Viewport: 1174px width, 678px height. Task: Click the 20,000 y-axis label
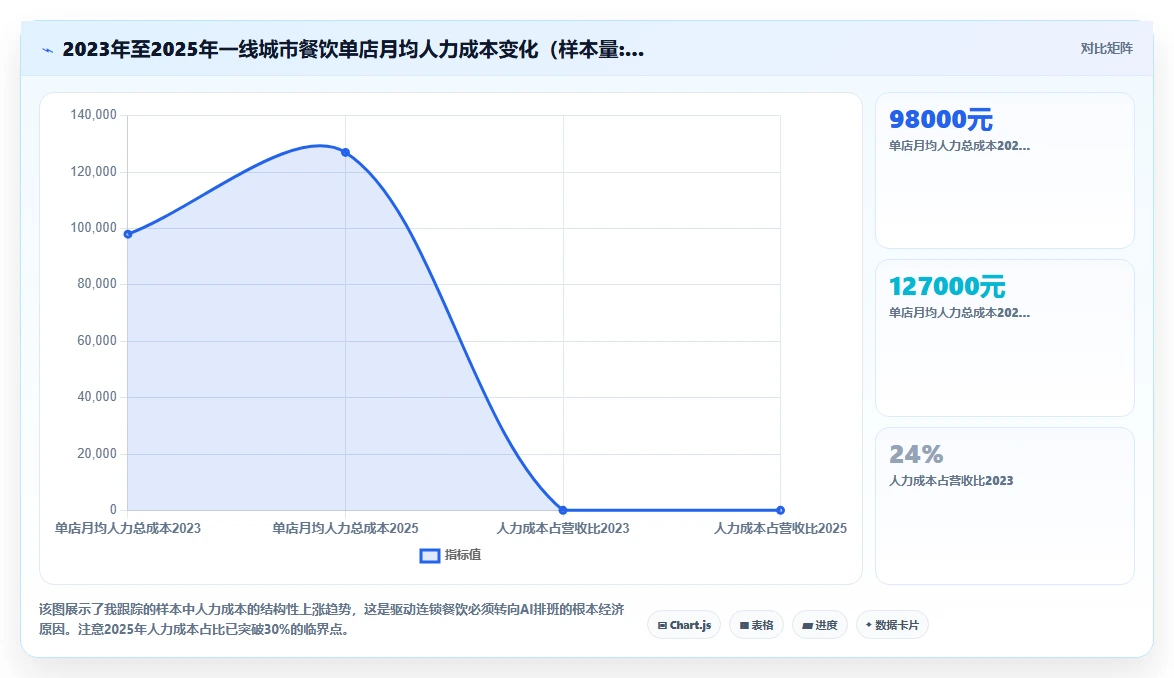97,453
